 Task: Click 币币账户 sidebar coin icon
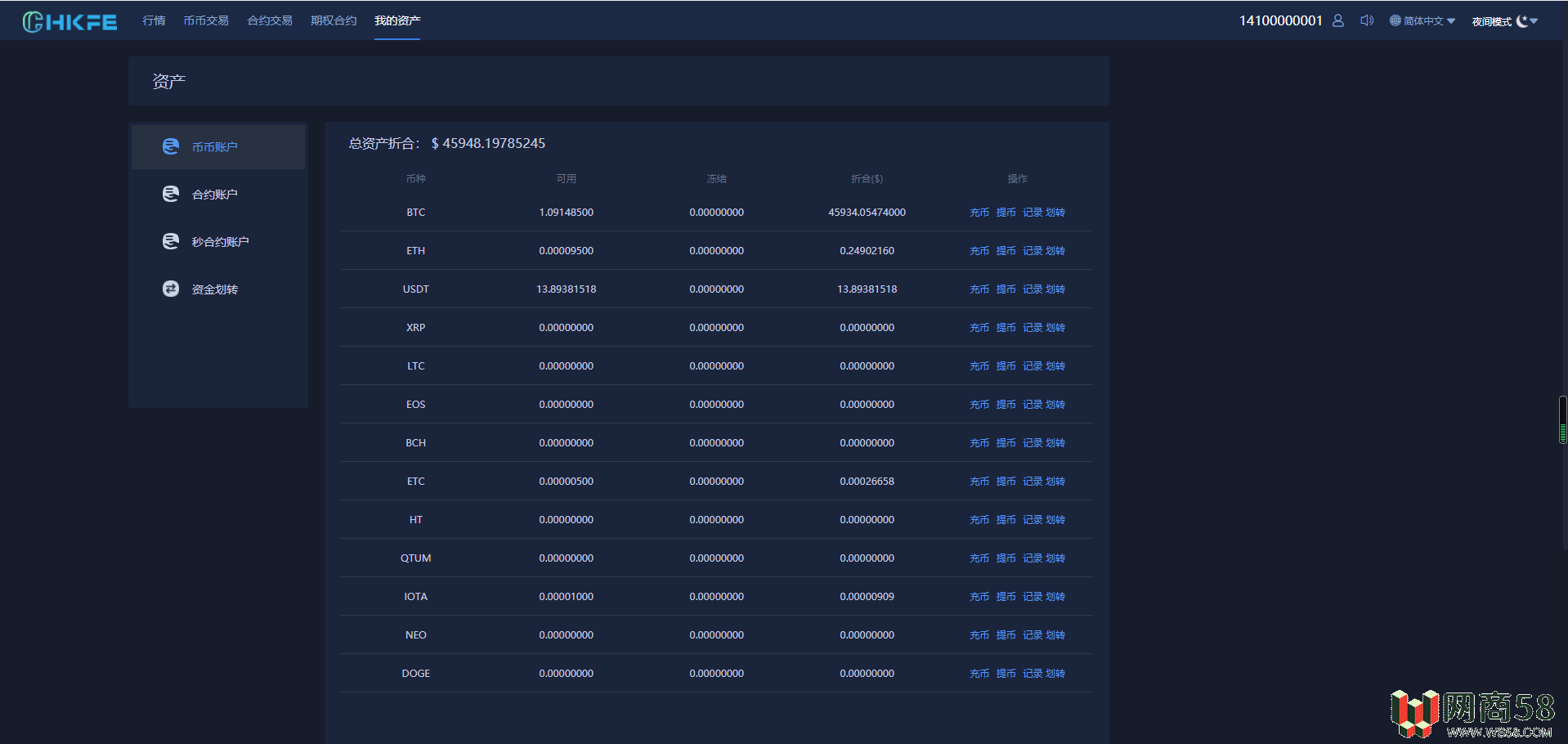pyautogui.click(x=171, y=146)
